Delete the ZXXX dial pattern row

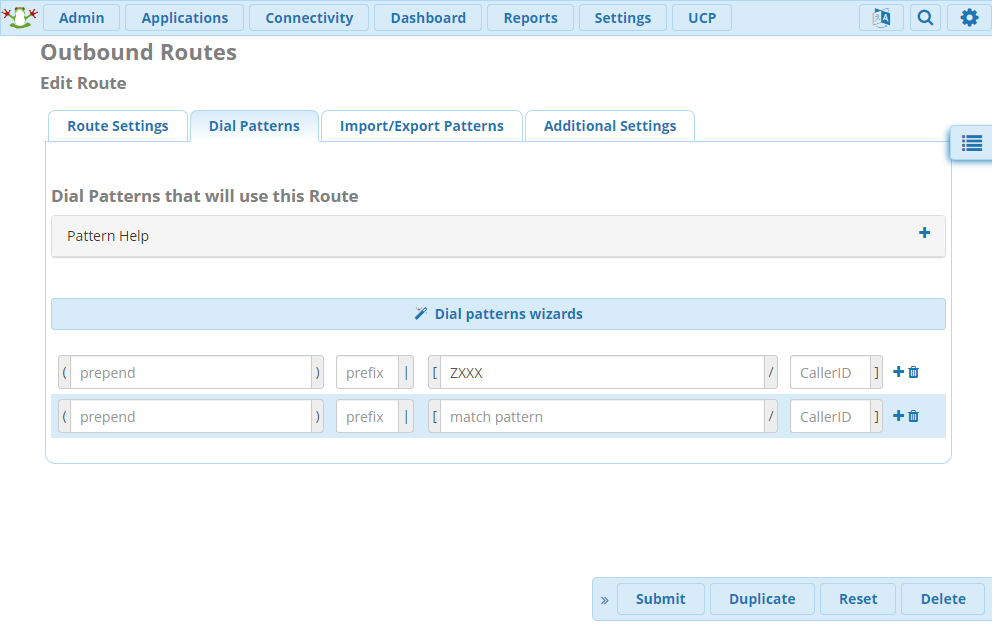(x=914, y=372)
